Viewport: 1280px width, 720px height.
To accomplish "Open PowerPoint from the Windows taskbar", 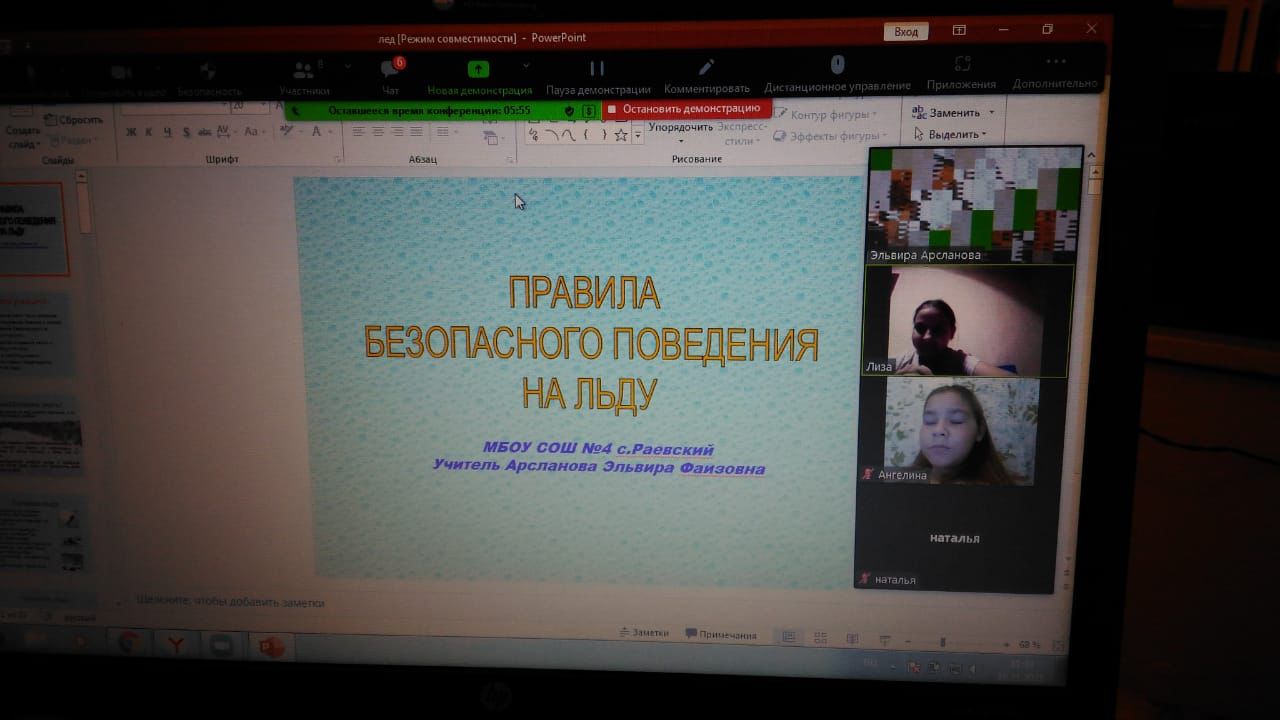I will [271, 647].
